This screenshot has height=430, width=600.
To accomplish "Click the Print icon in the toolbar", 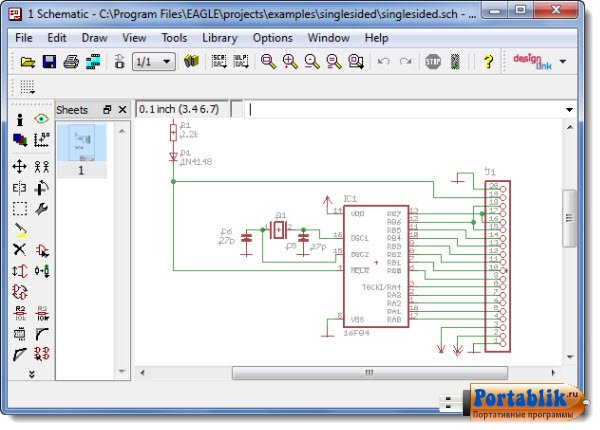I will (71, 62).
